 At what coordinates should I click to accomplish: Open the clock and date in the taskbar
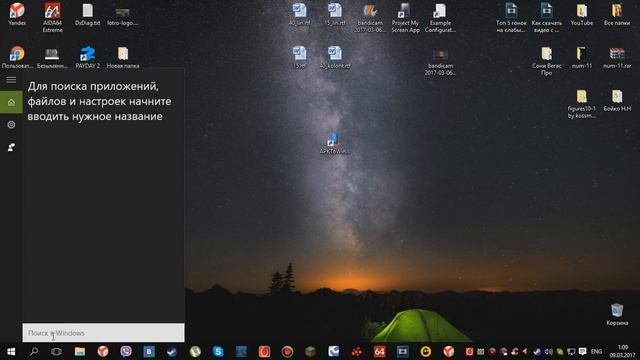[622, 351]
